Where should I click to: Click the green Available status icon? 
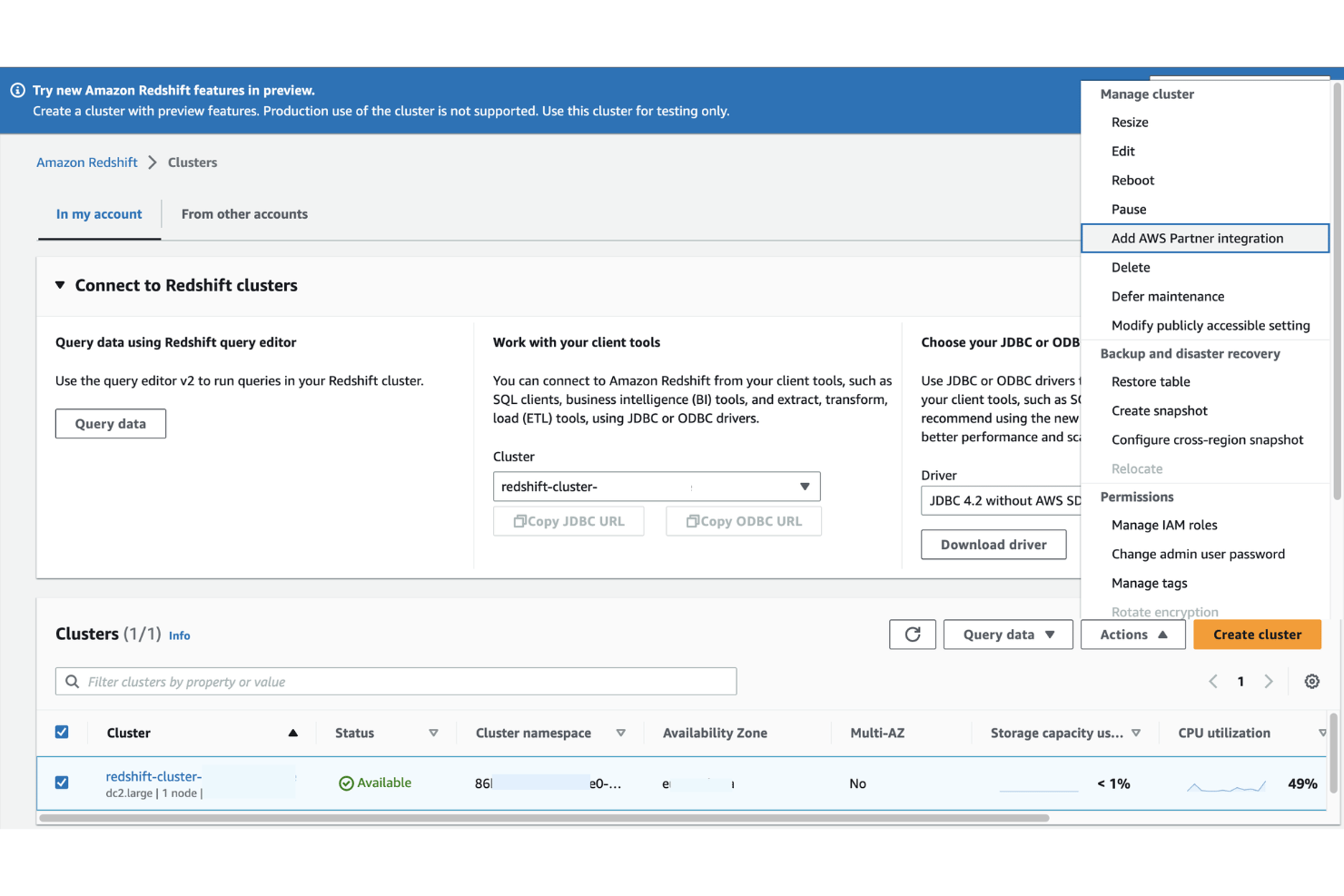(346, 783)
